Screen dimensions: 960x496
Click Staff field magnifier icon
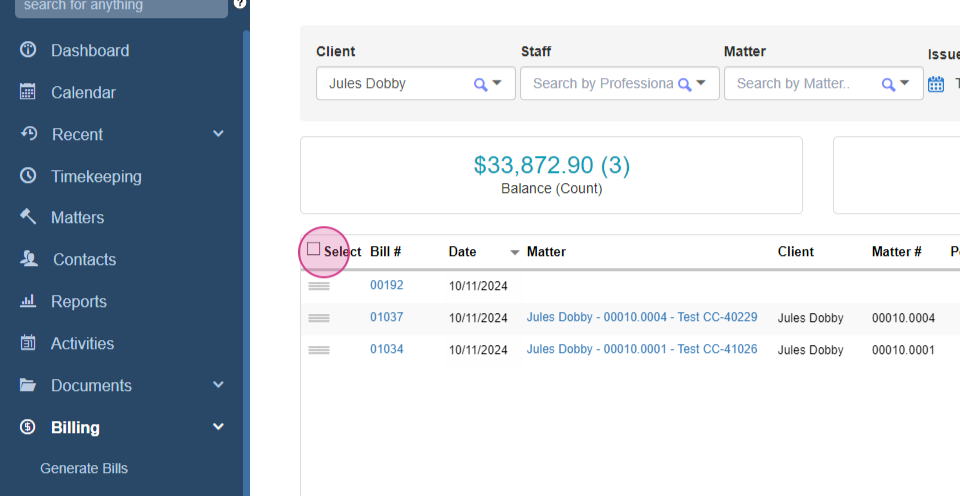pos(684,85)
